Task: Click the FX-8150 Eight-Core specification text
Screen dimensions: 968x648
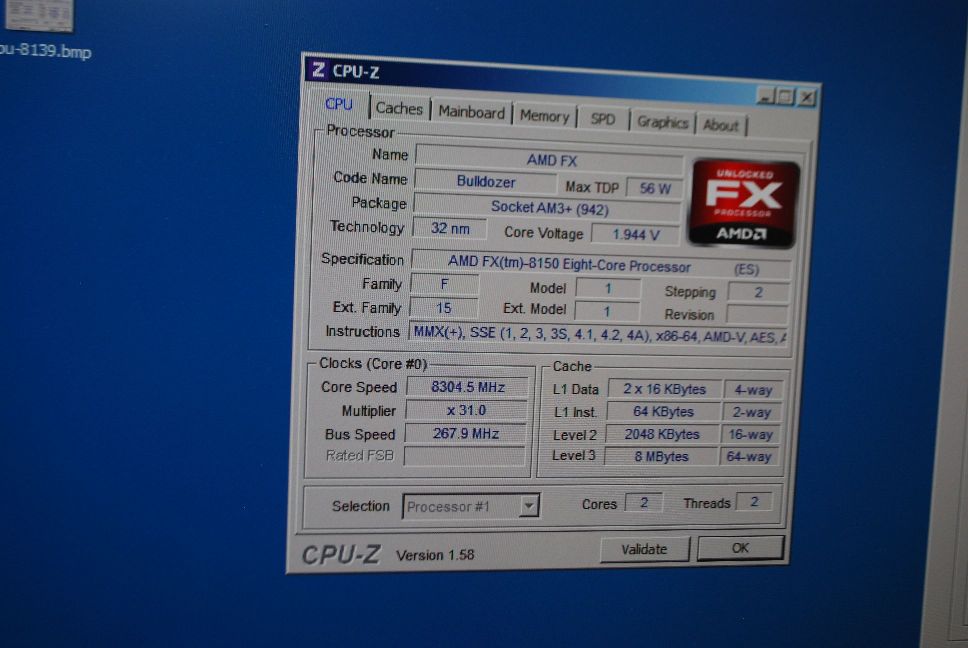Action: [x=569, y=265]
